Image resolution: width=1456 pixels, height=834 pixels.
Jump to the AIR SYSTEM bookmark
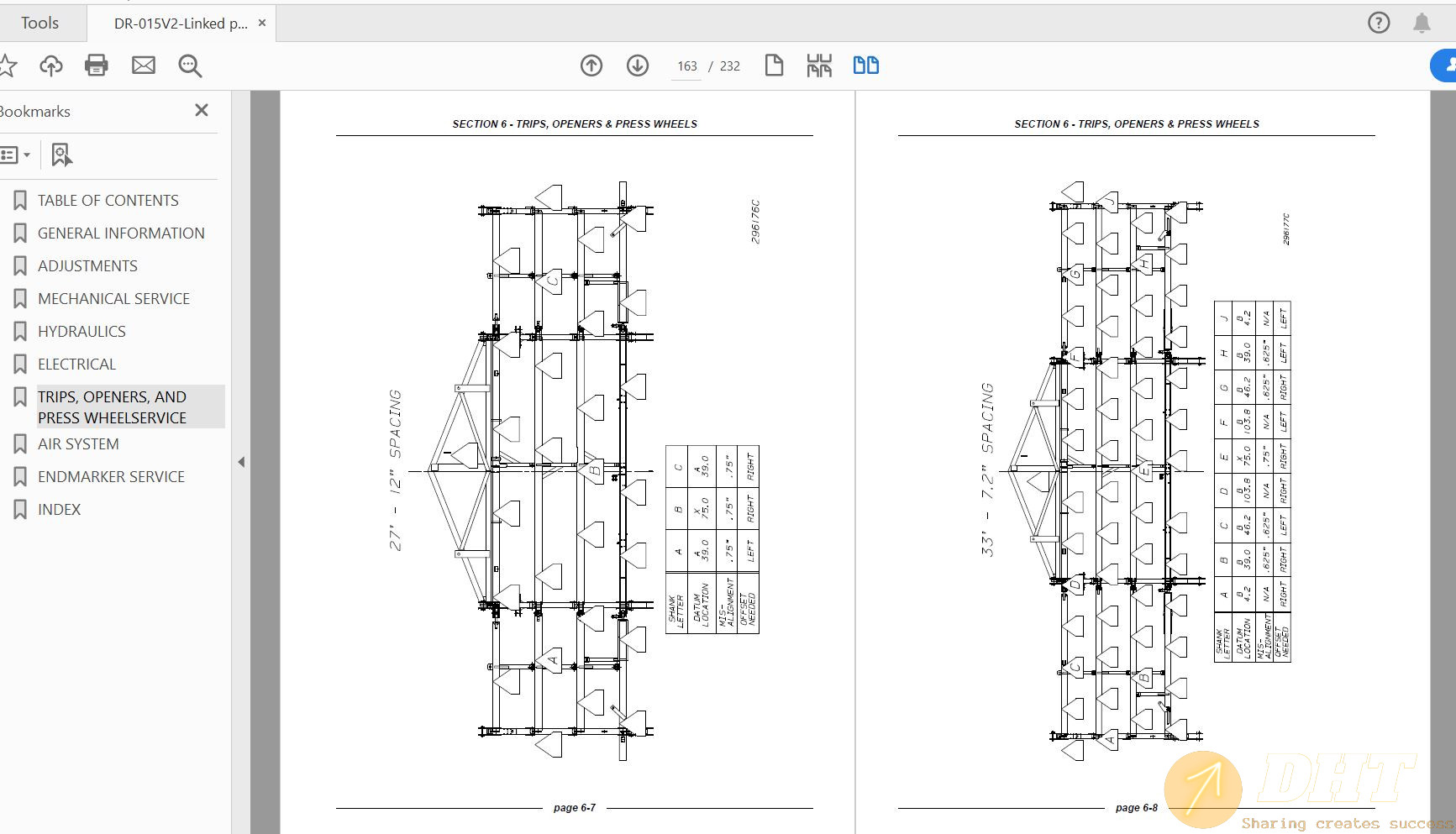[x=78, y=444]
